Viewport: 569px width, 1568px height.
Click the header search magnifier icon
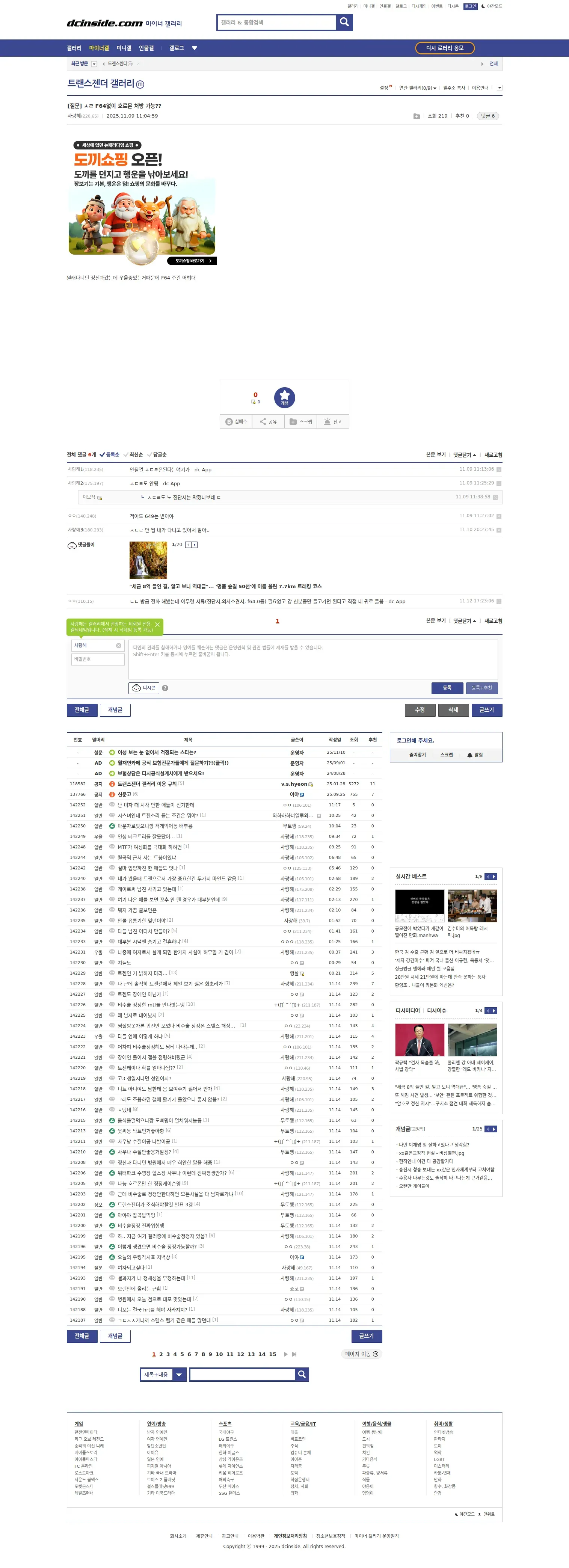click(344, 23)
